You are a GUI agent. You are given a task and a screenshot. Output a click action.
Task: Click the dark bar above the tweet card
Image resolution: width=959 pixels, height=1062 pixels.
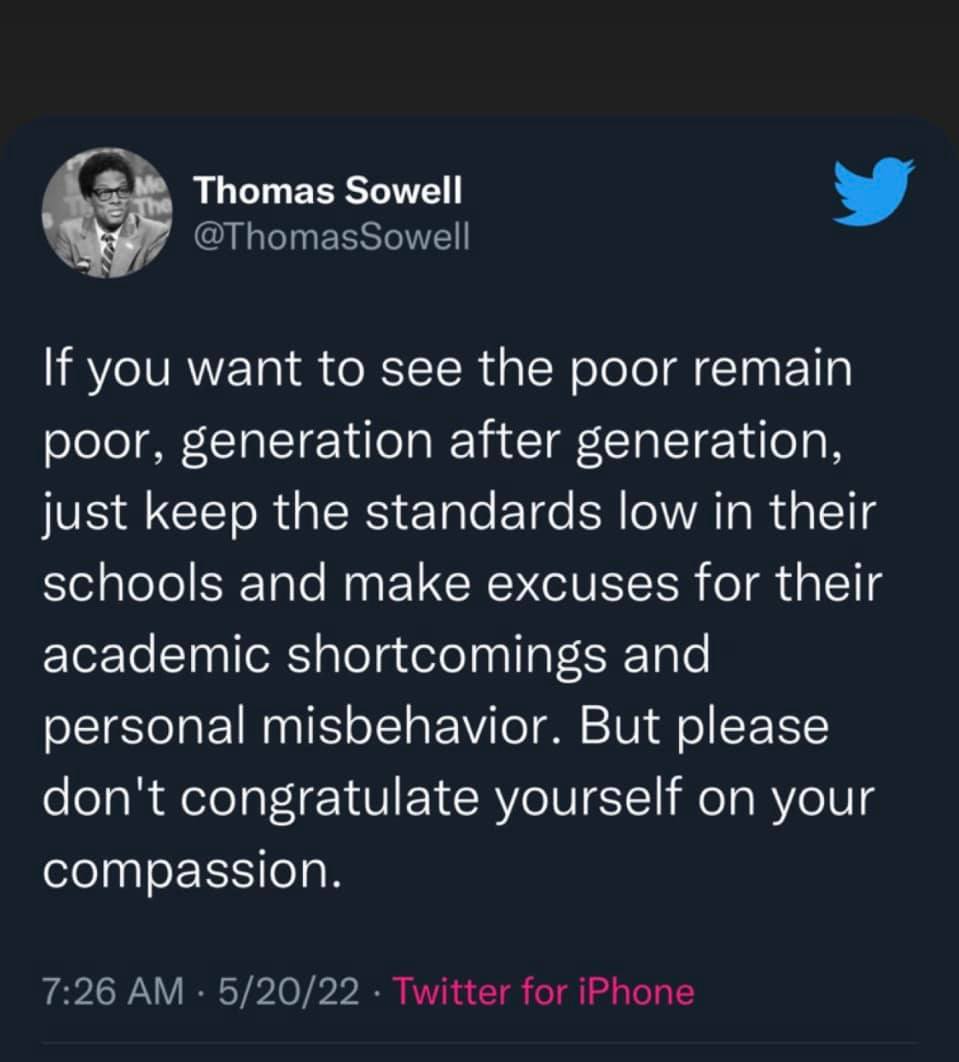[x=480, y=58]
